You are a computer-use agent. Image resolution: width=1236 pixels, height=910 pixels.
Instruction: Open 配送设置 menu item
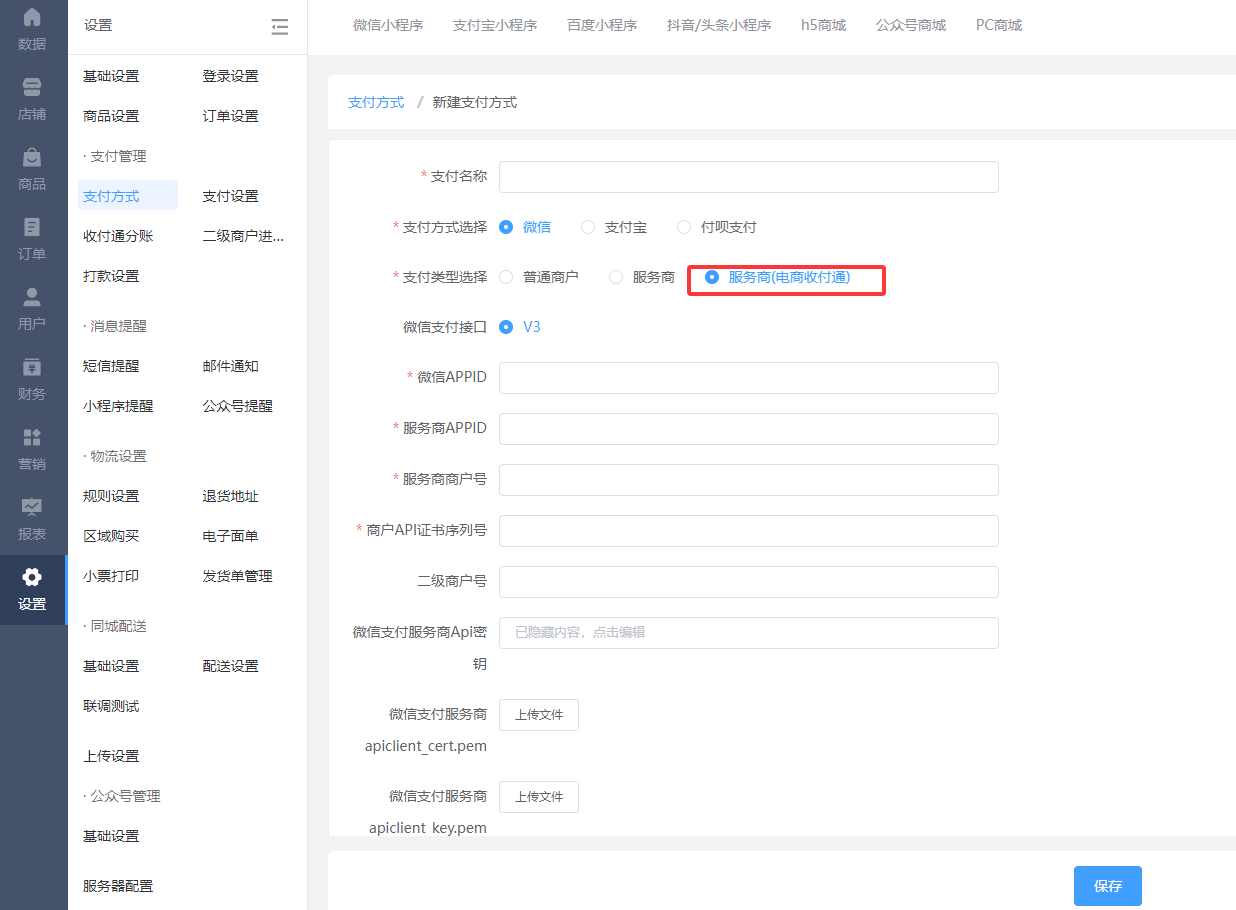click(x=231, y=666)
